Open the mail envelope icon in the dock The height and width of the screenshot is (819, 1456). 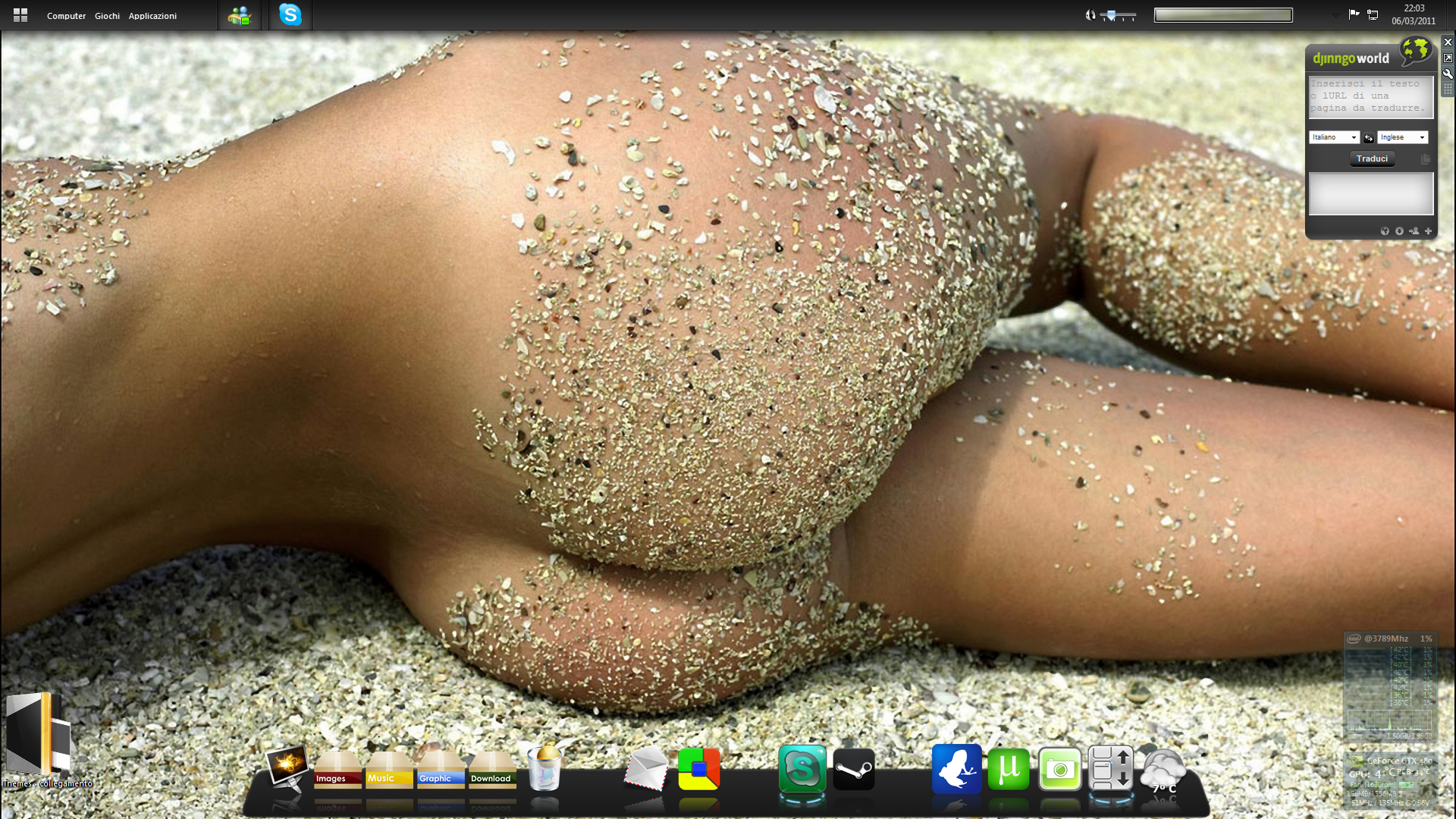click(x=647, y=769)
